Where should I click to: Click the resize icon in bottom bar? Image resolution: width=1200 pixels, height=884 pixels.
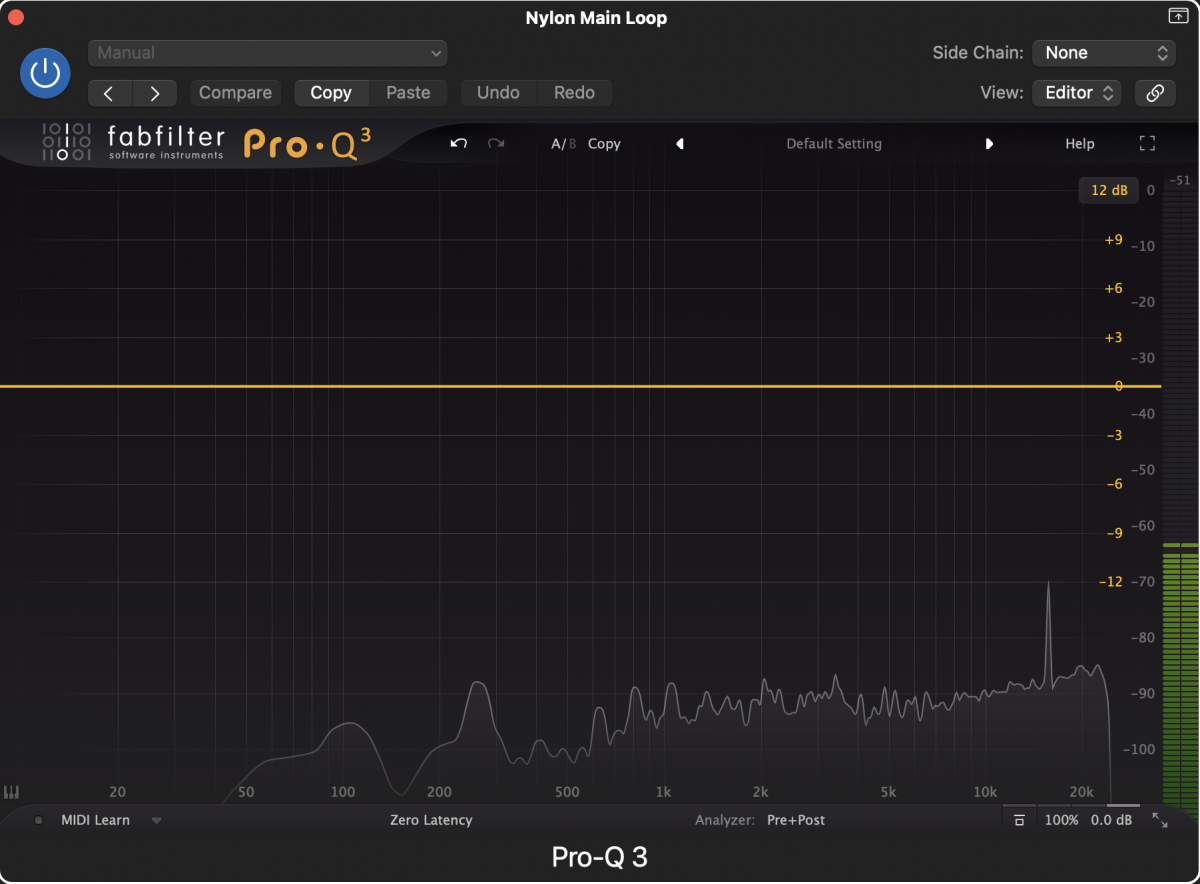pos(1160,820)
